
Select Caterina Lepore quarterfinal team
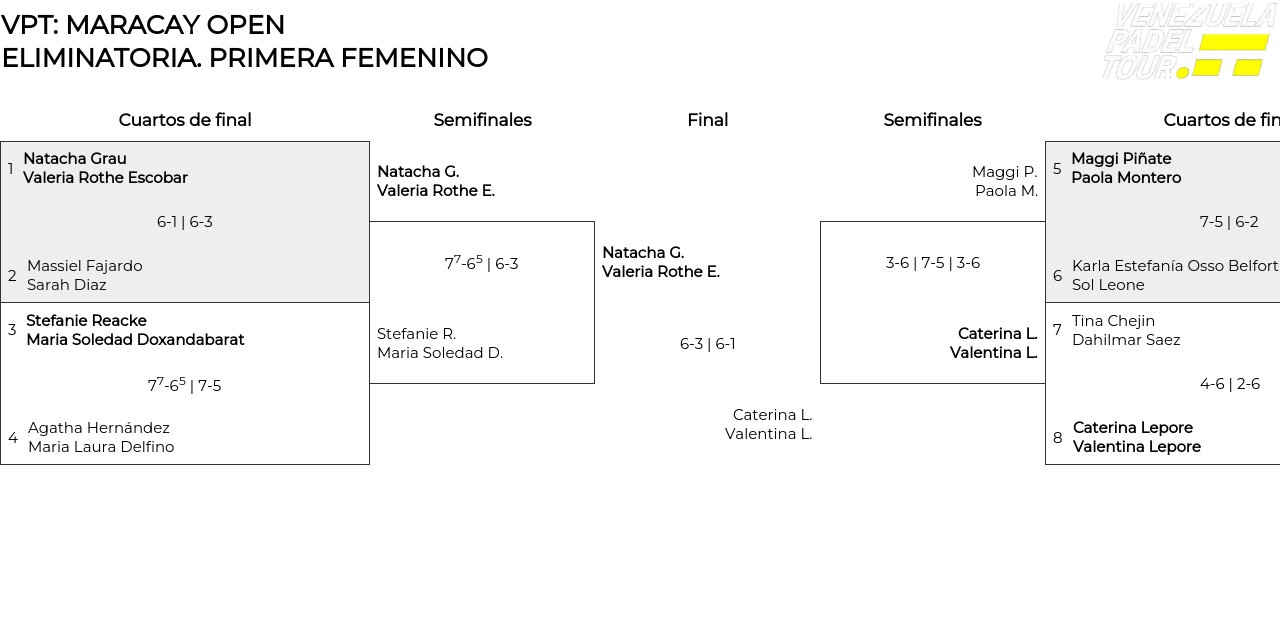(1137, 437)
